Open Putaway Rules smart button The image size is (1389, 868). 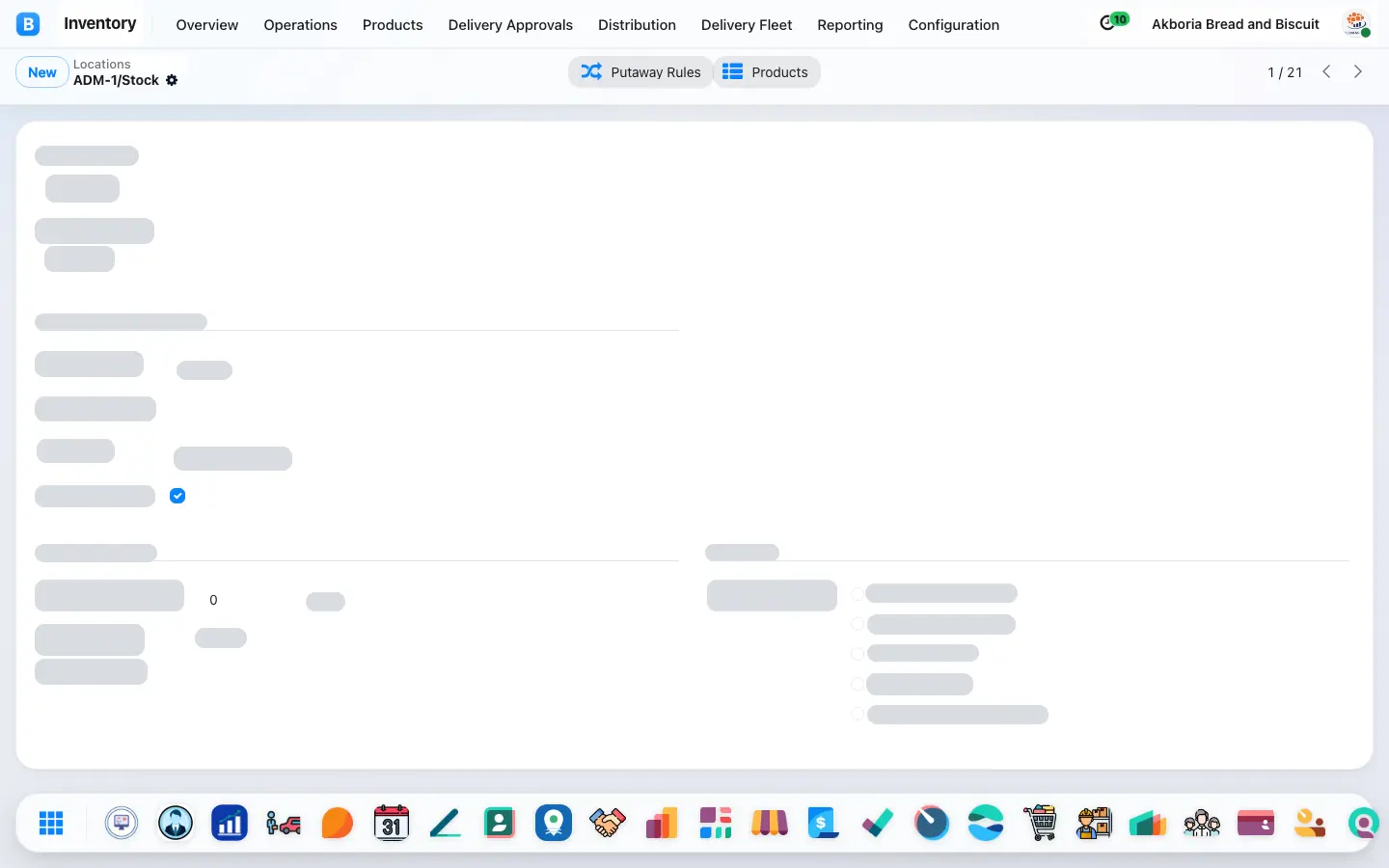tap(640, 72)
